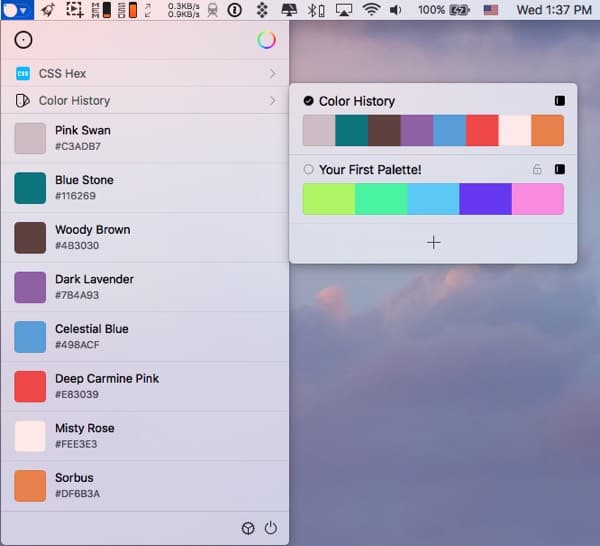
Task: Click the memory monitor menu bar icon
Action: 102,10
